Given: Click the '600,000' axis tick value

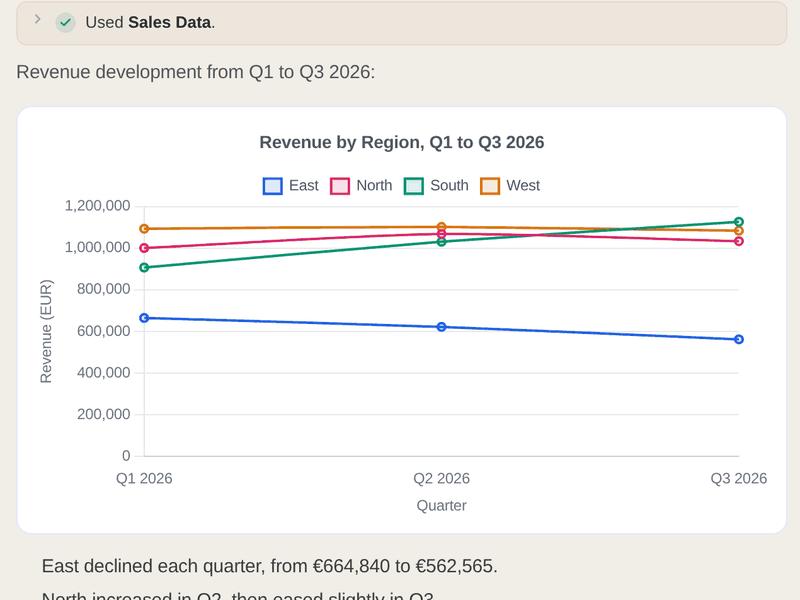Looking at the screenshot, I should pos(104,331).
